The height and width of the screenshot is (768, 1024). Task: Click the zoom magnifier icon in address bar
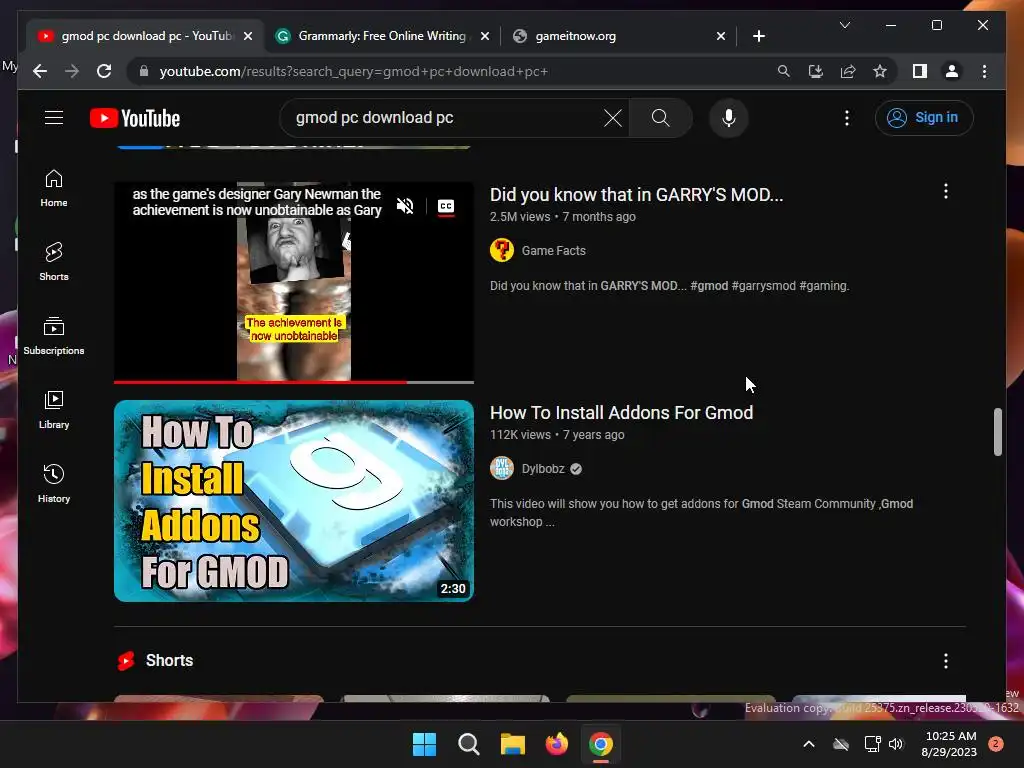click(x=784, y=71)
